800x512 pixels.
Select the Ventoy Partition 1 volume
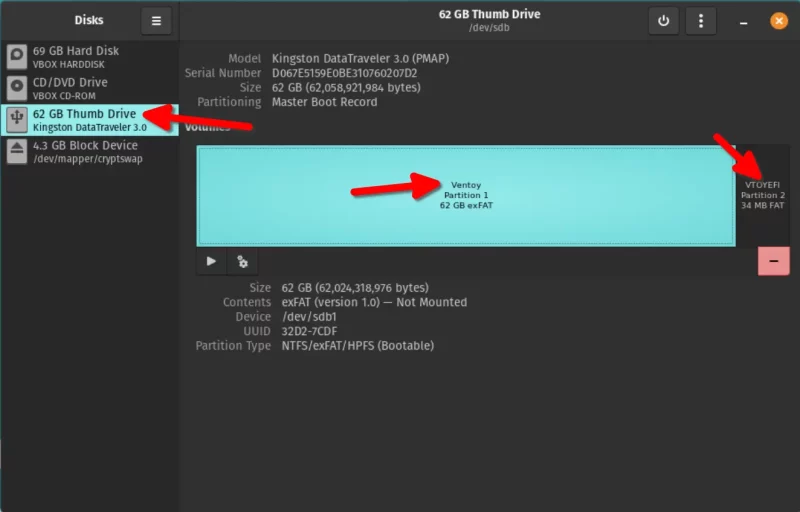[x=466, y=196]
